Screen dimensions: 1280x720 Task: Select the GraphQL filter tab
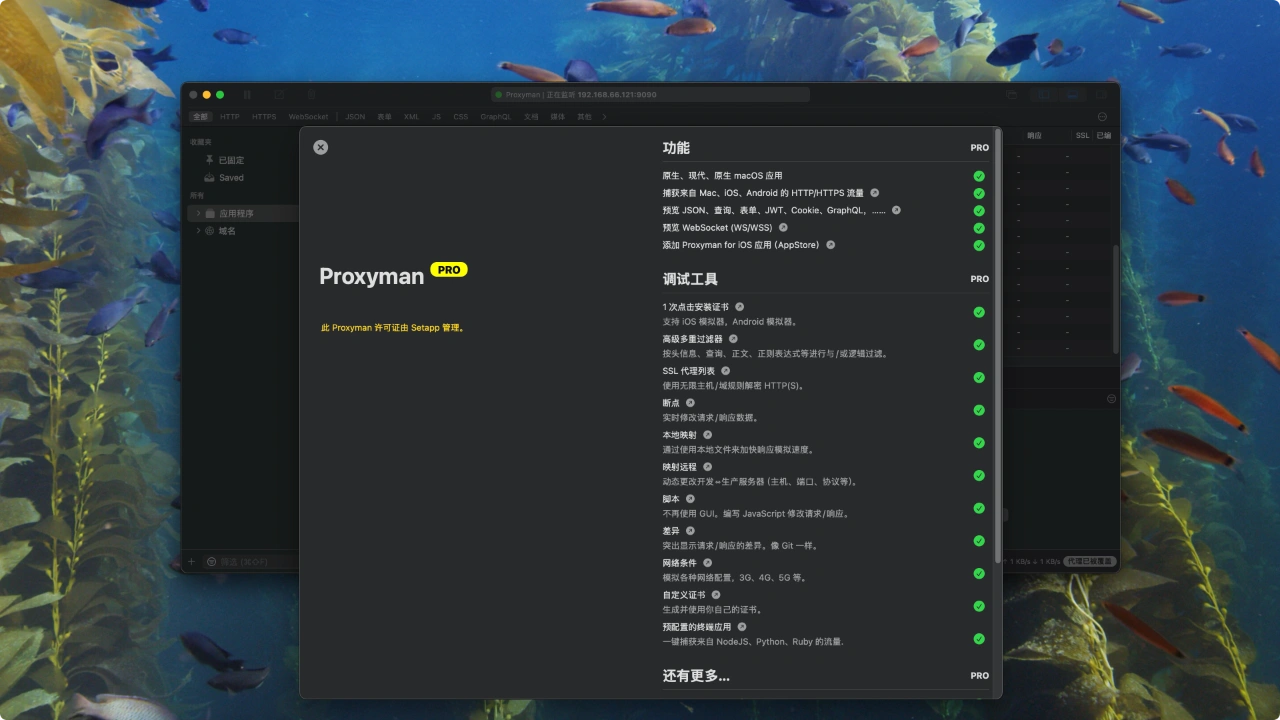point(495,117)
